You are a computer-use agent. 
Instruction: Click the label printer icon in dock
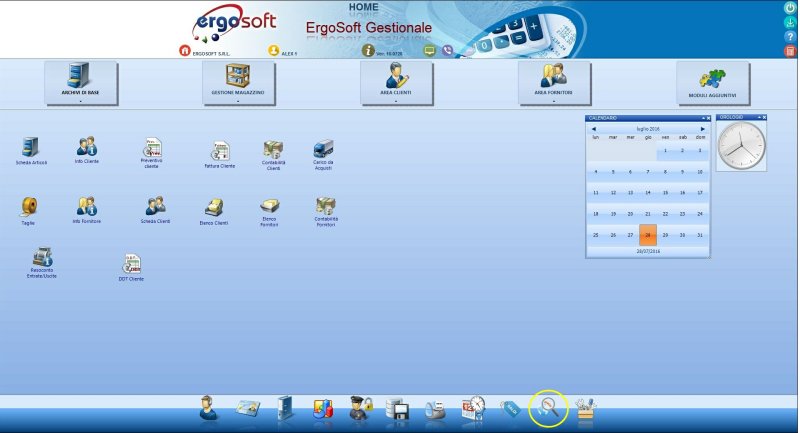[x=435, y=410]
